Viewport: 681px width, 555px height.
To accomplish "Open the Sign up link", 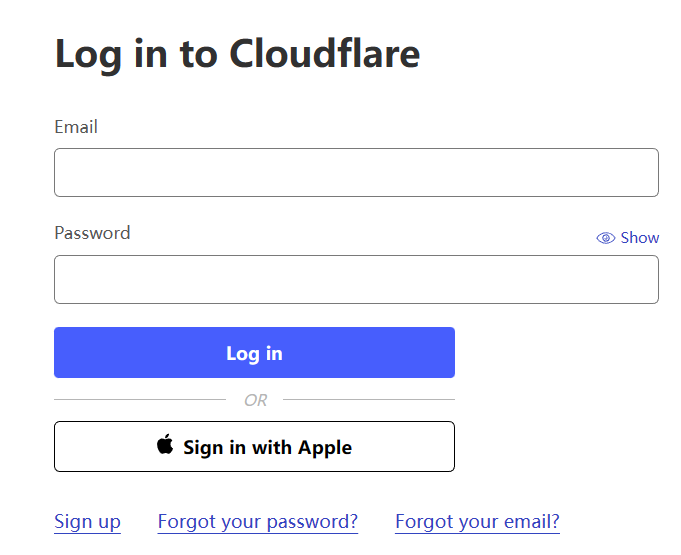I will point(87,522).
